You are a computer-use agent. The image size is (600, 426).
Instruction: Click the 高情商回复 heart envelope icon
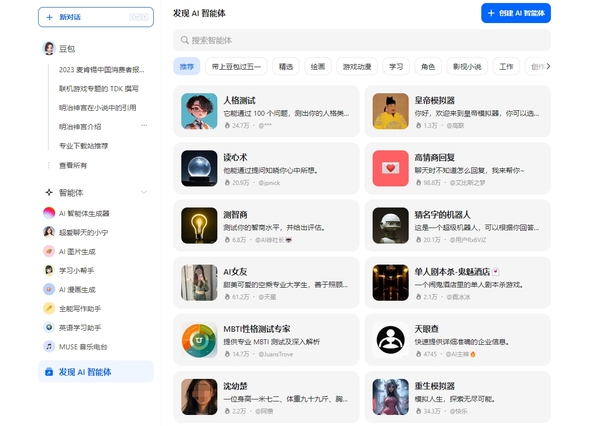(389, 168)
